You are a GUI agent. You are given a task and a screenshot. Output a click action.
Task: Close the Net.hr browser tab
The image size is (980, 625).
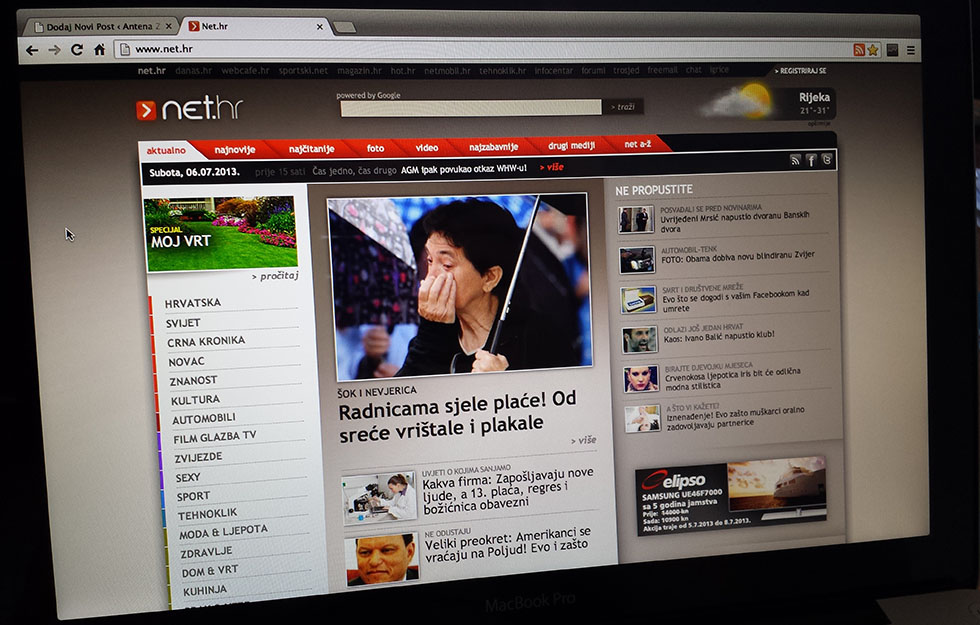click(318, 27)
